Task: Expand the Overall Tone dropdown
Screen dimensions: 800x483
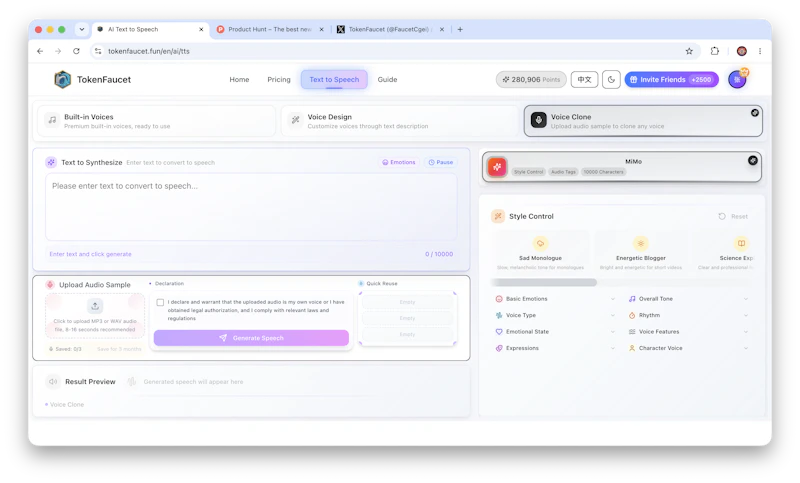Action: (688, 299)
